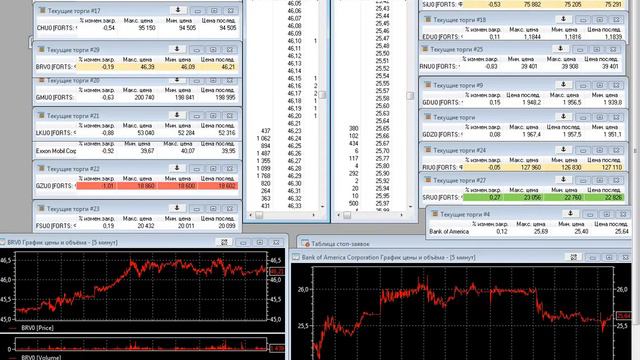Click red -1,01 cell in GZU0 row
The image size is (640, 360).
tap(97, 186)
